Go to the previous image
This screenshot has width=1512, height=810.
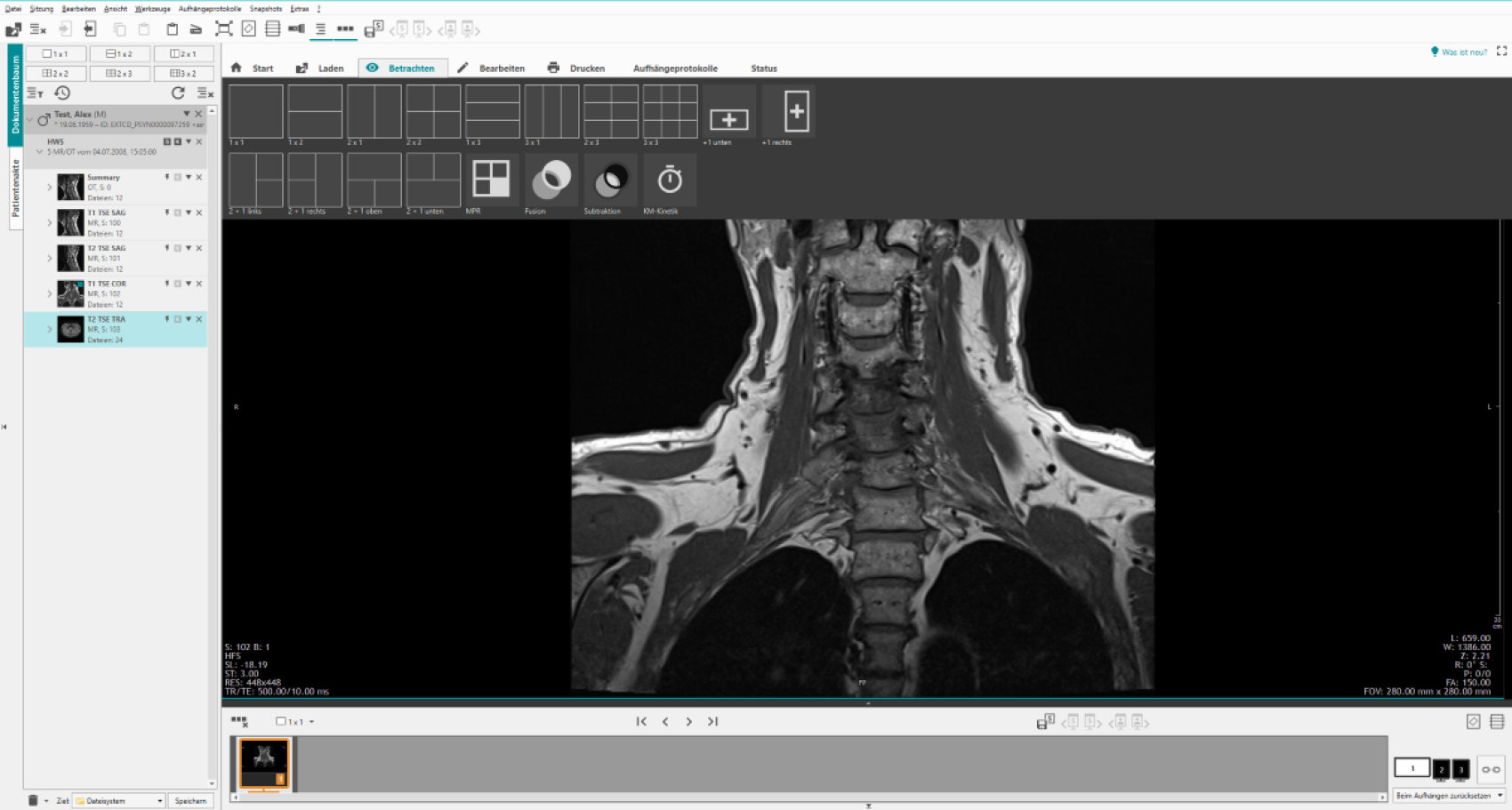pyautogui.click(x=665, y=721)
